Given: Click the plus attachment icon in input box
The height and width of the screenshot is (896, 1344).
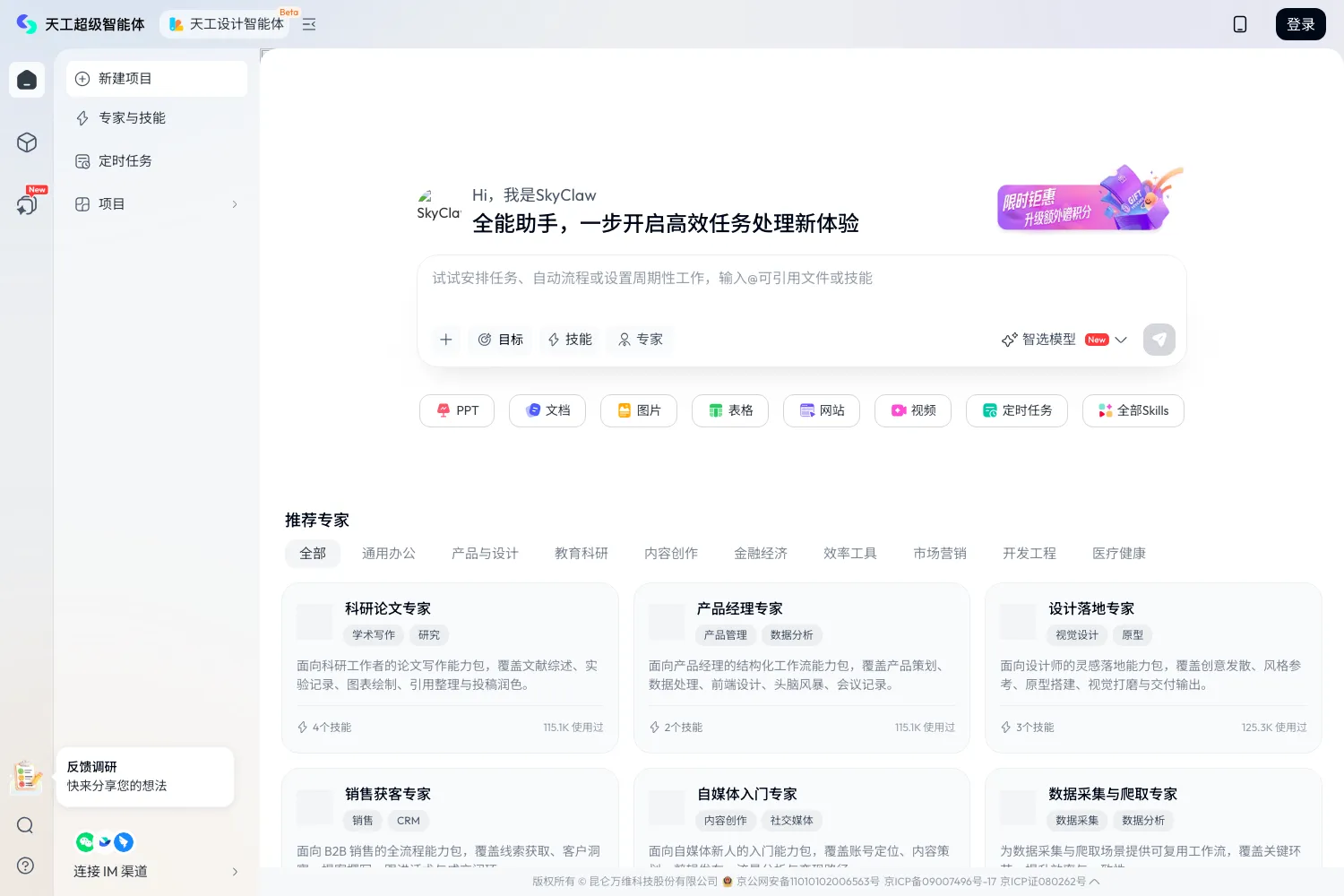Looking at the screenshot, I should tap(445, 340).
